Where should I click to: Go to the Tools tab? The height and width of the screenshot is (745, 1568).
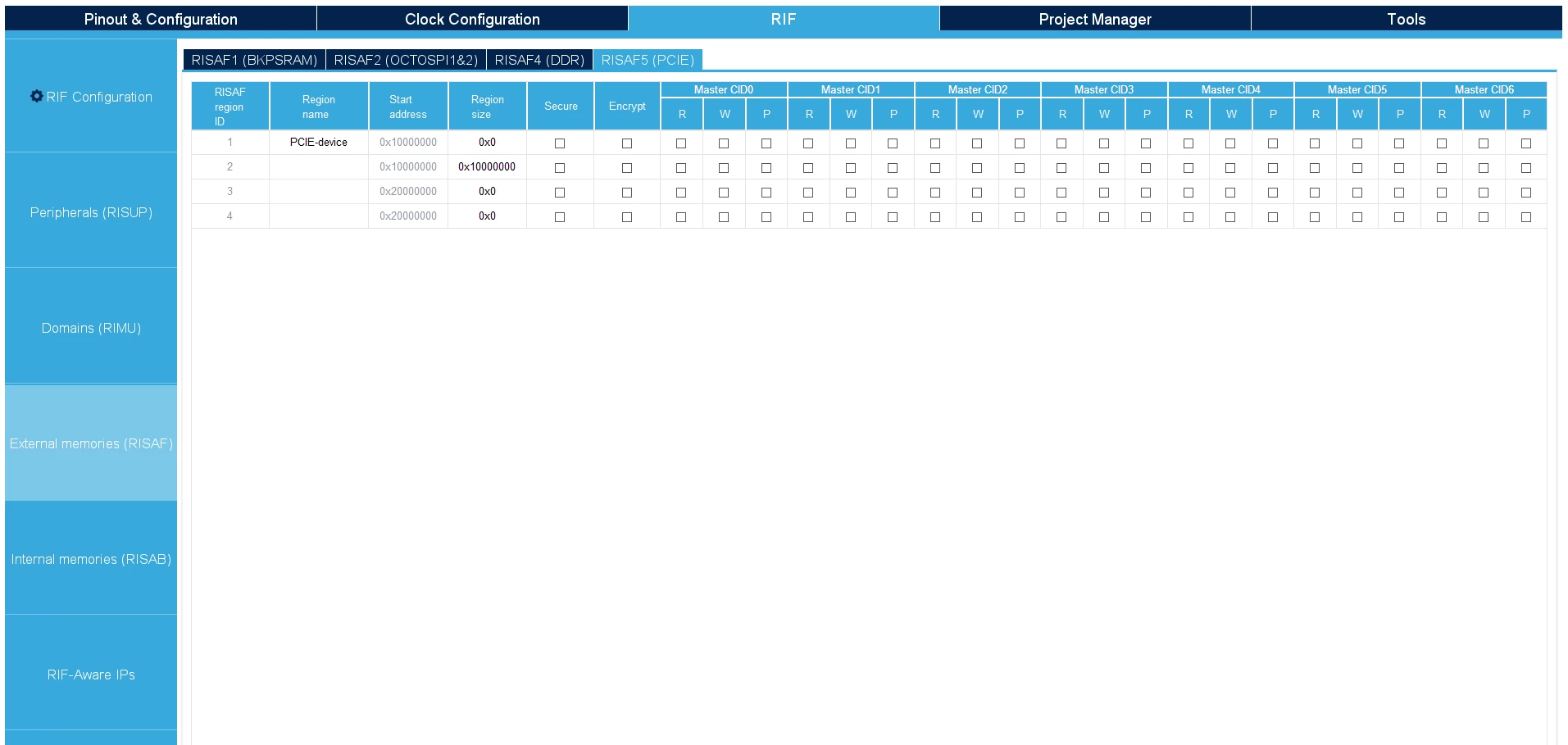1407,19
